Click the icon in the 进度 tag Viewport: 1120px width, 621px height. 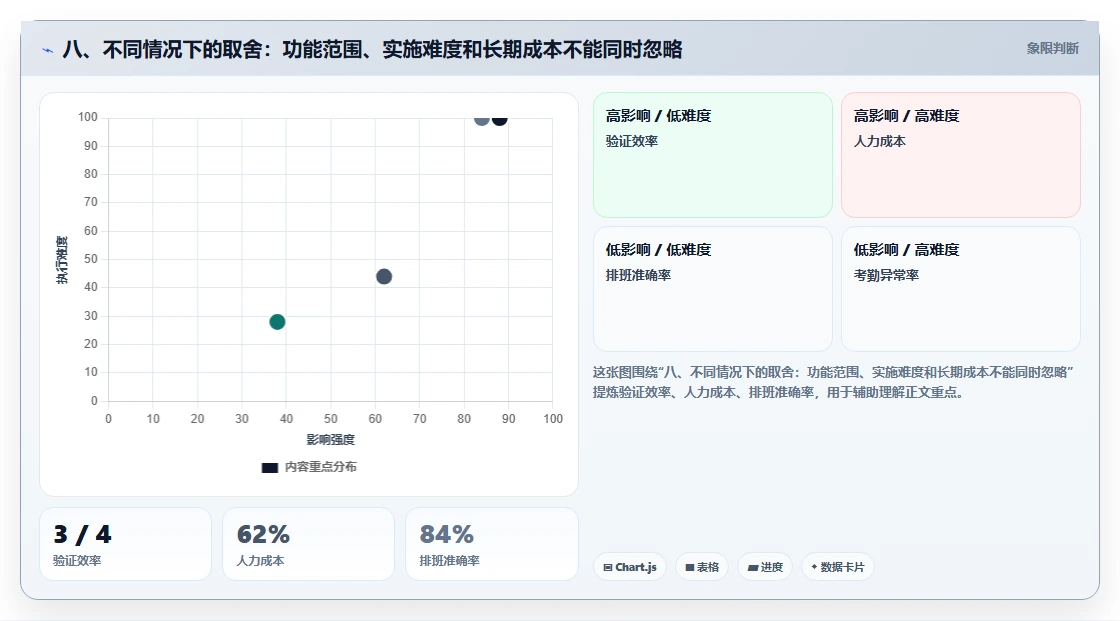(753, 567)
